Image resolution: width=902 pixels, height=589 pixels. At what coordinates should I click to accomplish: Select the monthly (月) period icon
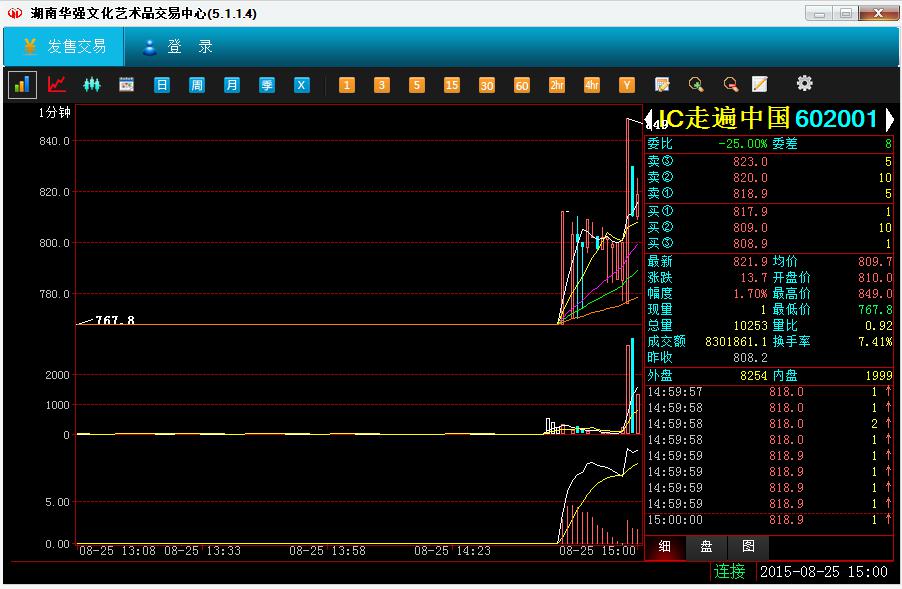coord(232,85)
